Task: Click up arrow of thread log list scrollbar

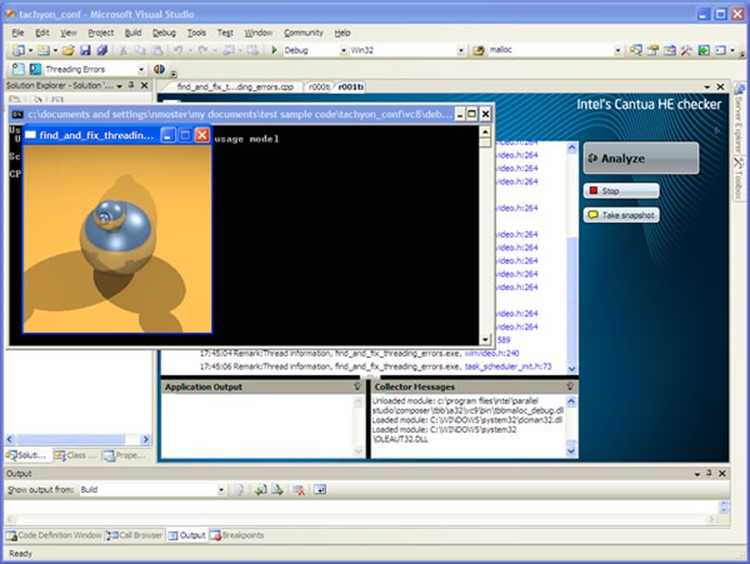Action: (572, 148)
